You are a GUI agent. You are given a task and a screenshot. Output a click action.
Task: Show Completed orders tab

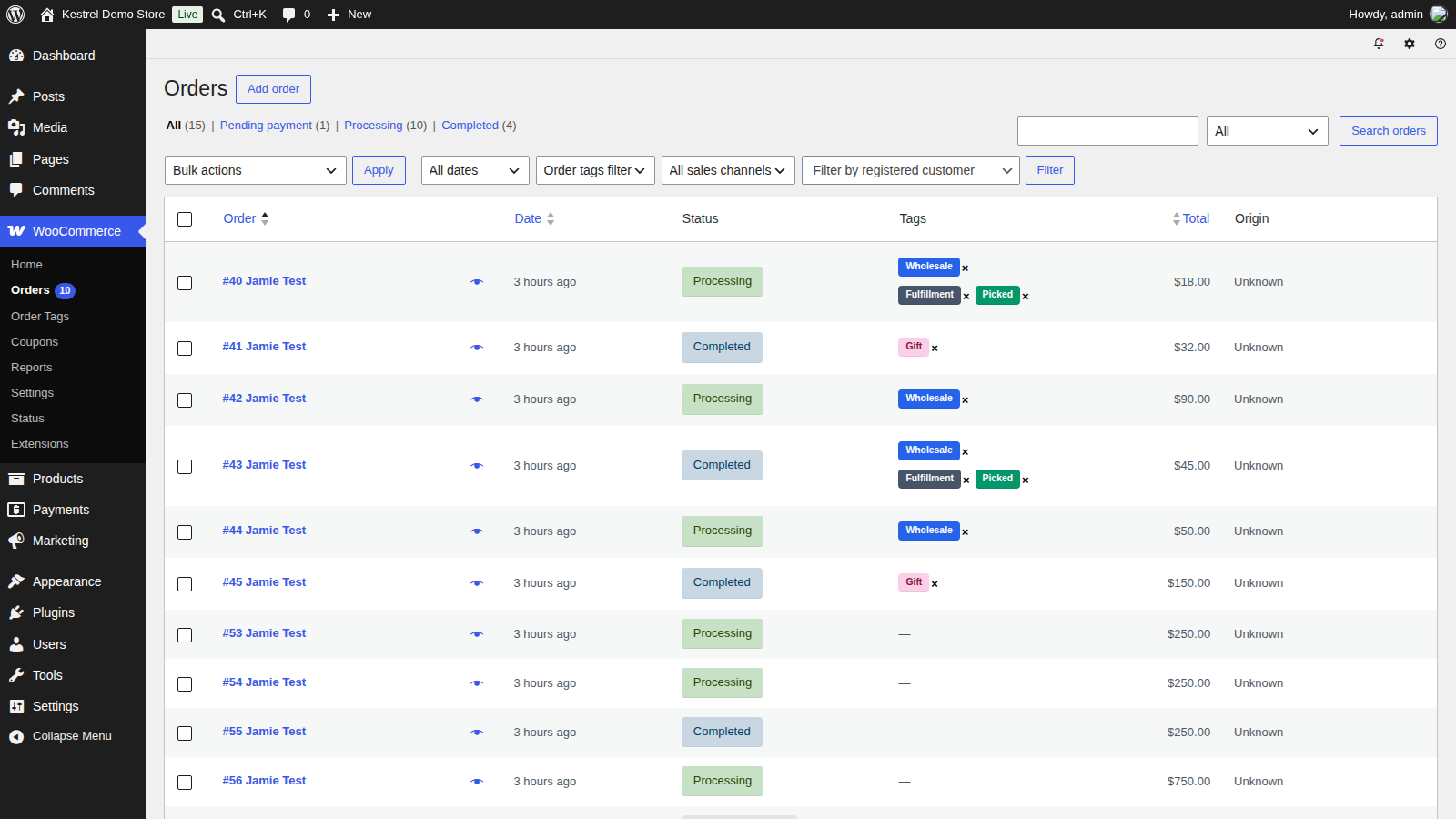click(x=470, y=126)
